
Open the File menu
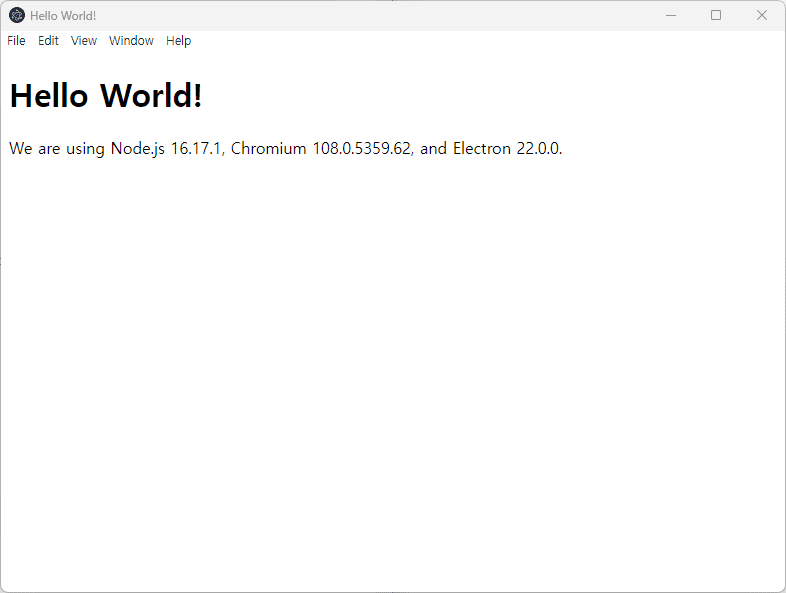coord(16,41)
